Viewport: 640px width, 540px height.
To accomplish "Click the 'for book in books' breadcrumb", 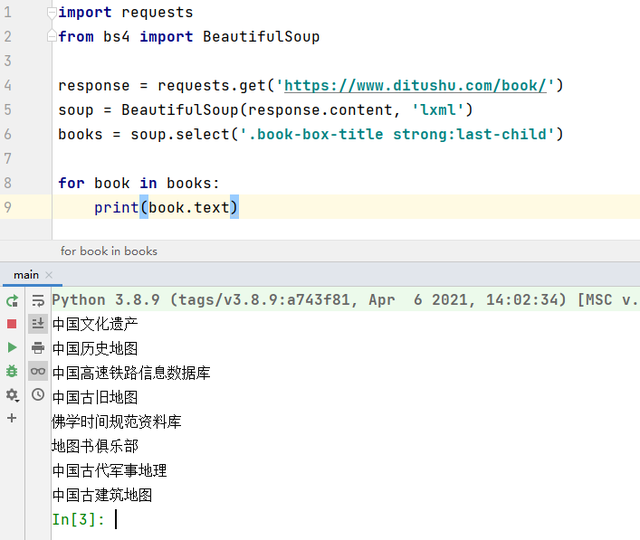I will click(109, 251).
